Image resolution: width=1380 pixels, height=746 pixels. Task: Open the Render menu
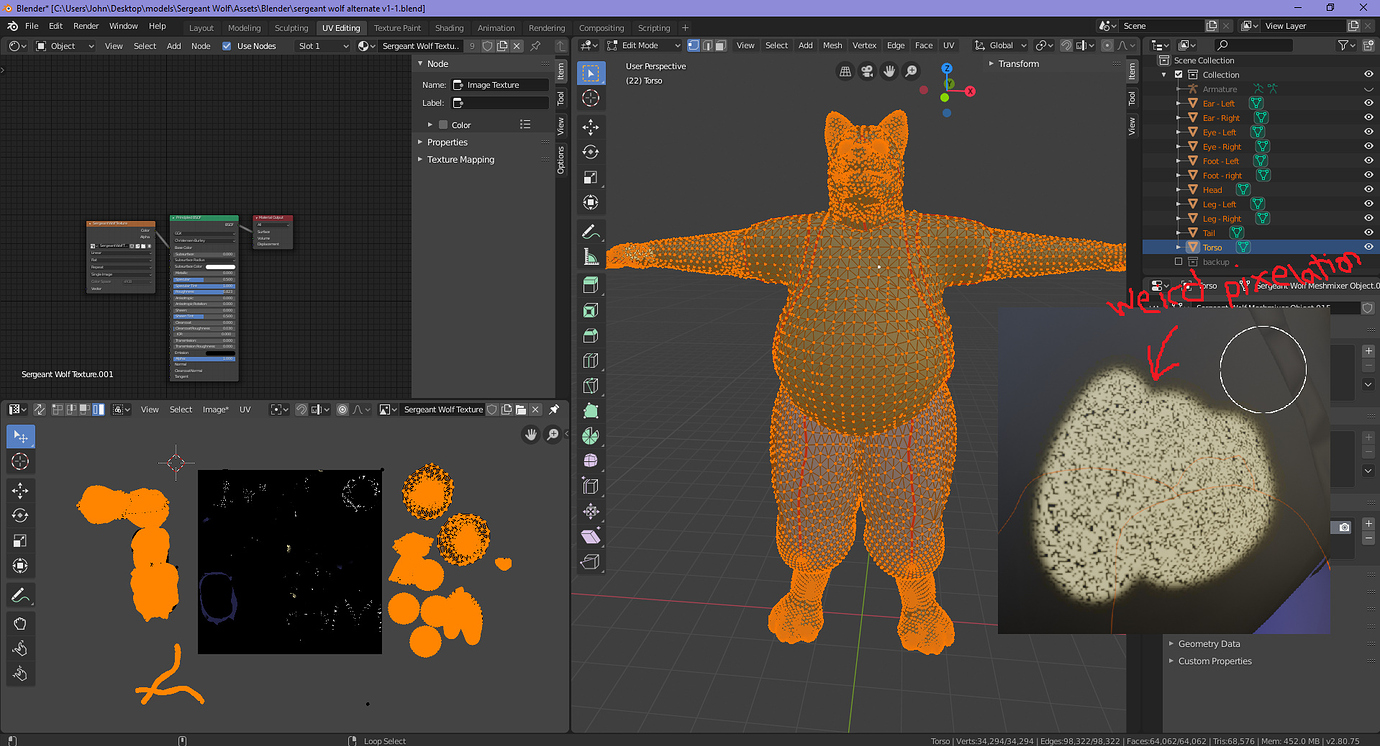(86, 26)
